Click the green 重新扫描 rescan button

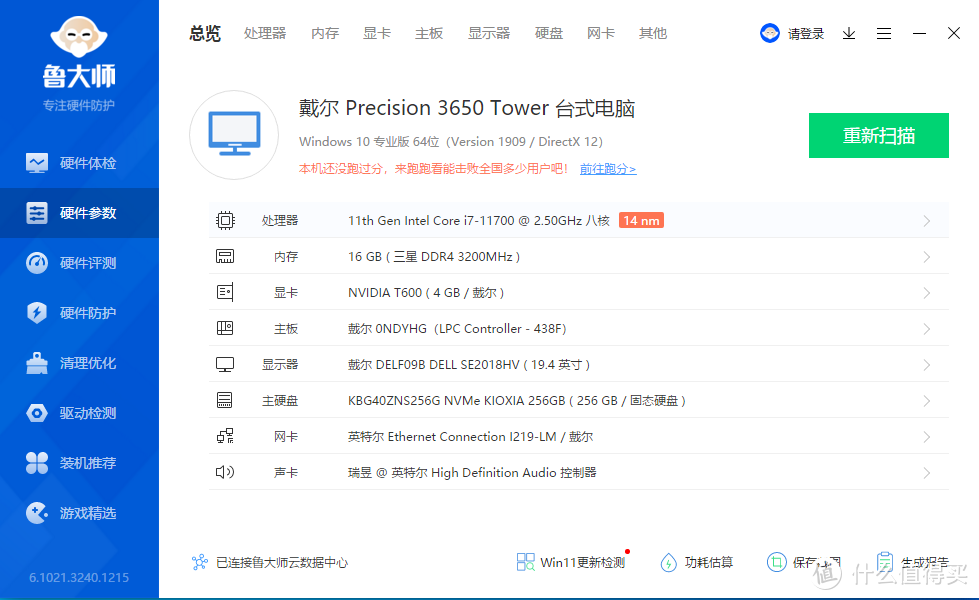[x=878, y=135]
